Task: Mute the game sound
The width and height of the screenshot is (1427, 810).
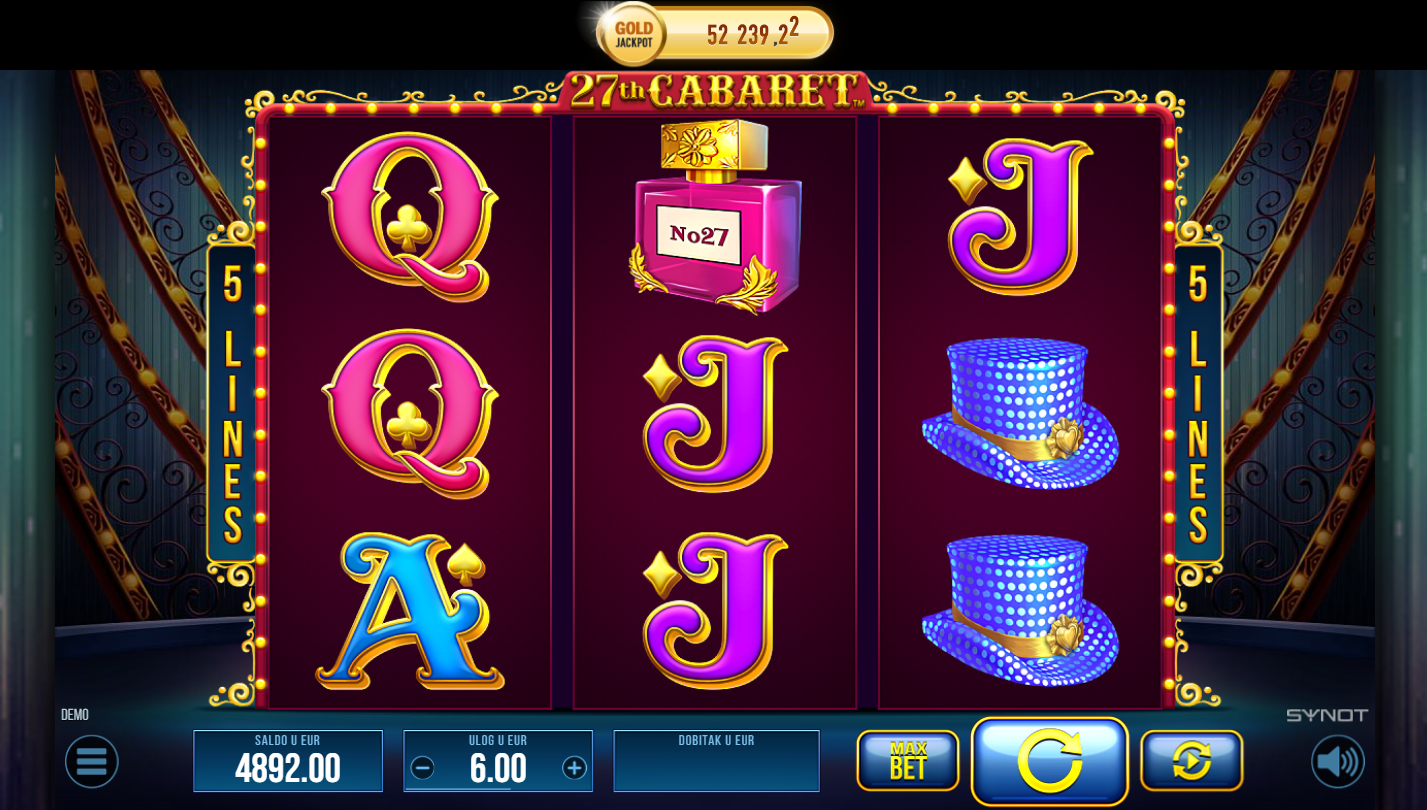Action: [1338, 762]
